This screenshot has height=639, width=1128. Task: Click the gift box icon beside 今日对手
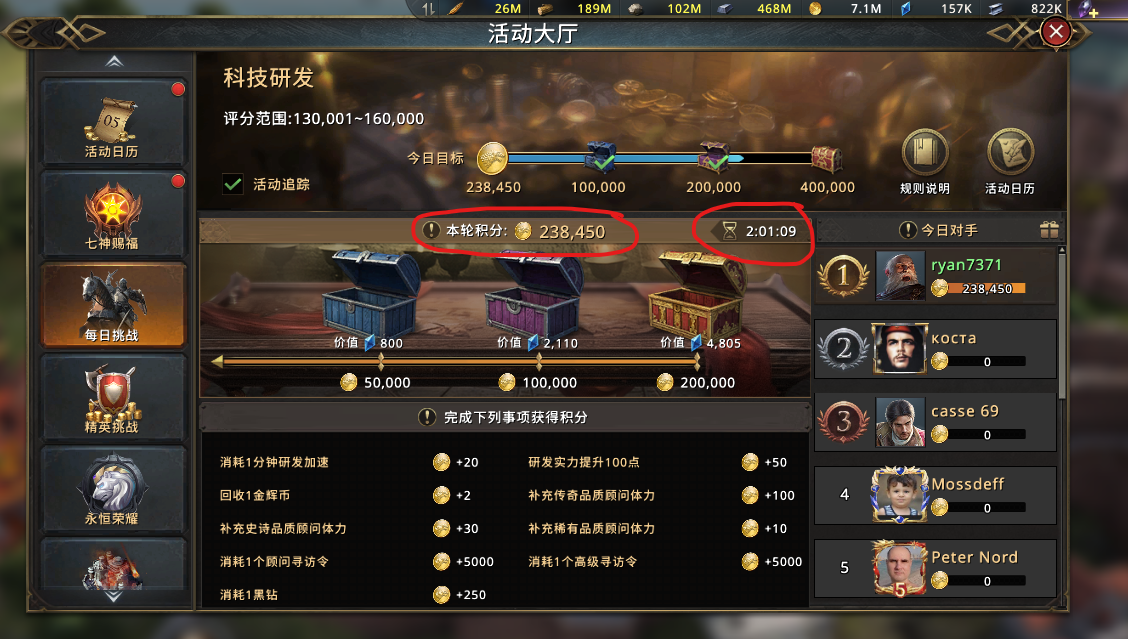click(x=1049, y=230)
